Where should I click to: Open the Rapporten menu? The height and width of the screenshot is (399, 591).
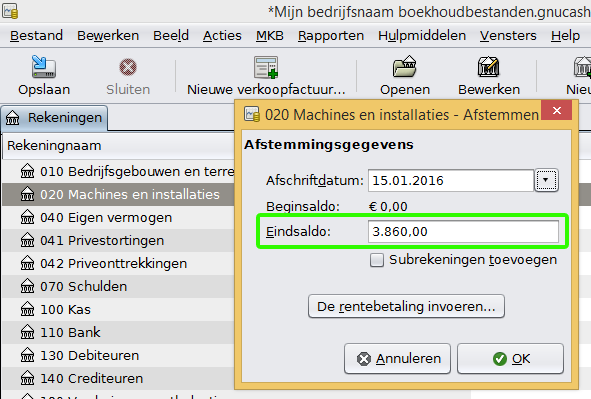(x=331, y=35)
